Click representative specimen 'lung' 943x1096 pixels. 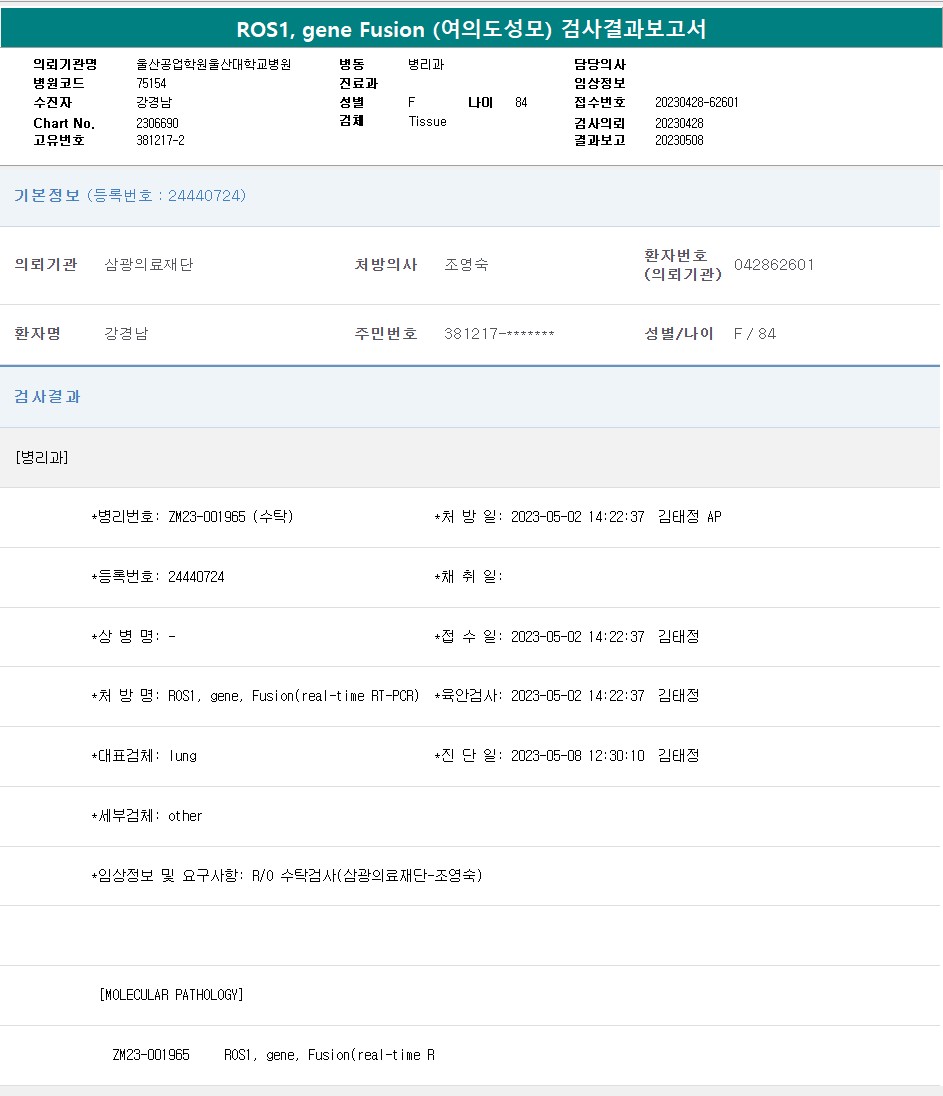tap(182, 756)
